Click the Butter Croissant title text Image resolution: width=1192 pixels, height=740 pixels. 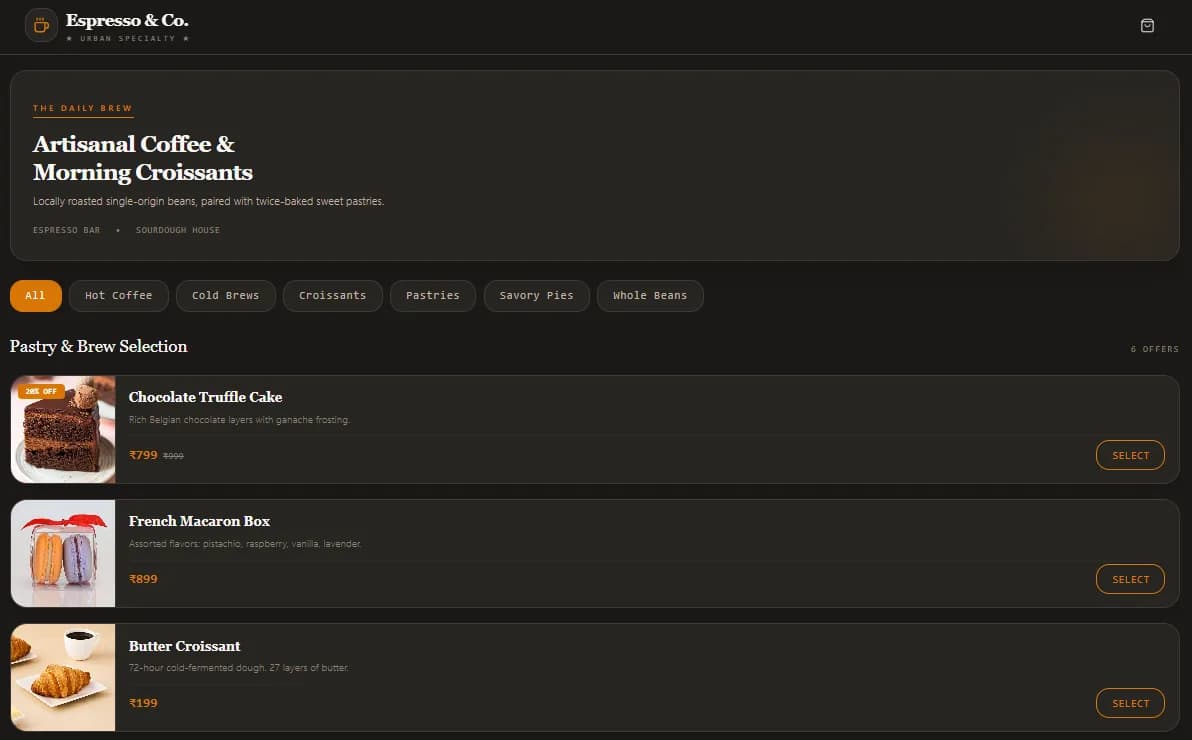[x=184, y=646]
